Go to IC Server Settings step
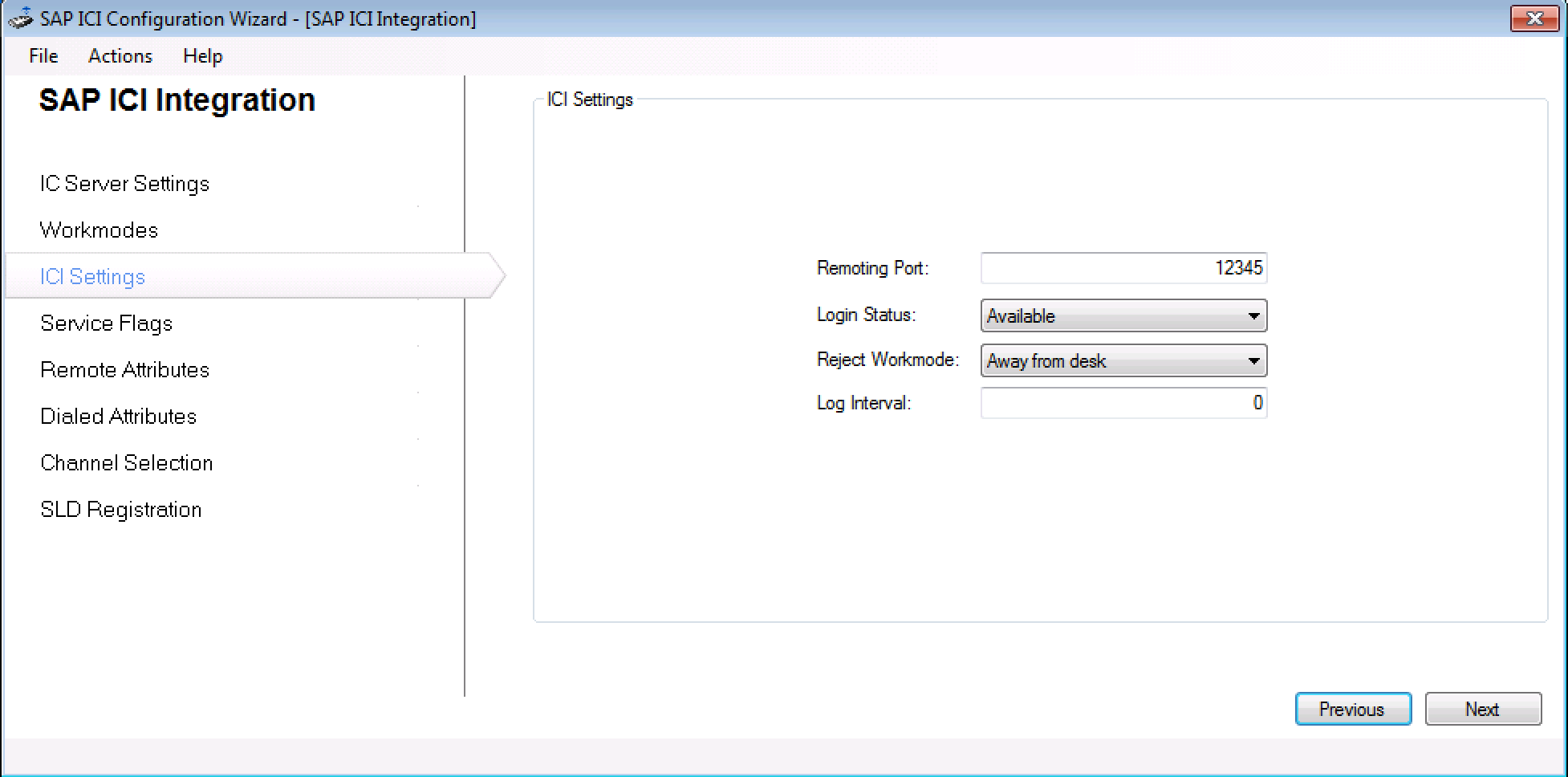This screenshot has height=777, width=1568. (124, 184)
